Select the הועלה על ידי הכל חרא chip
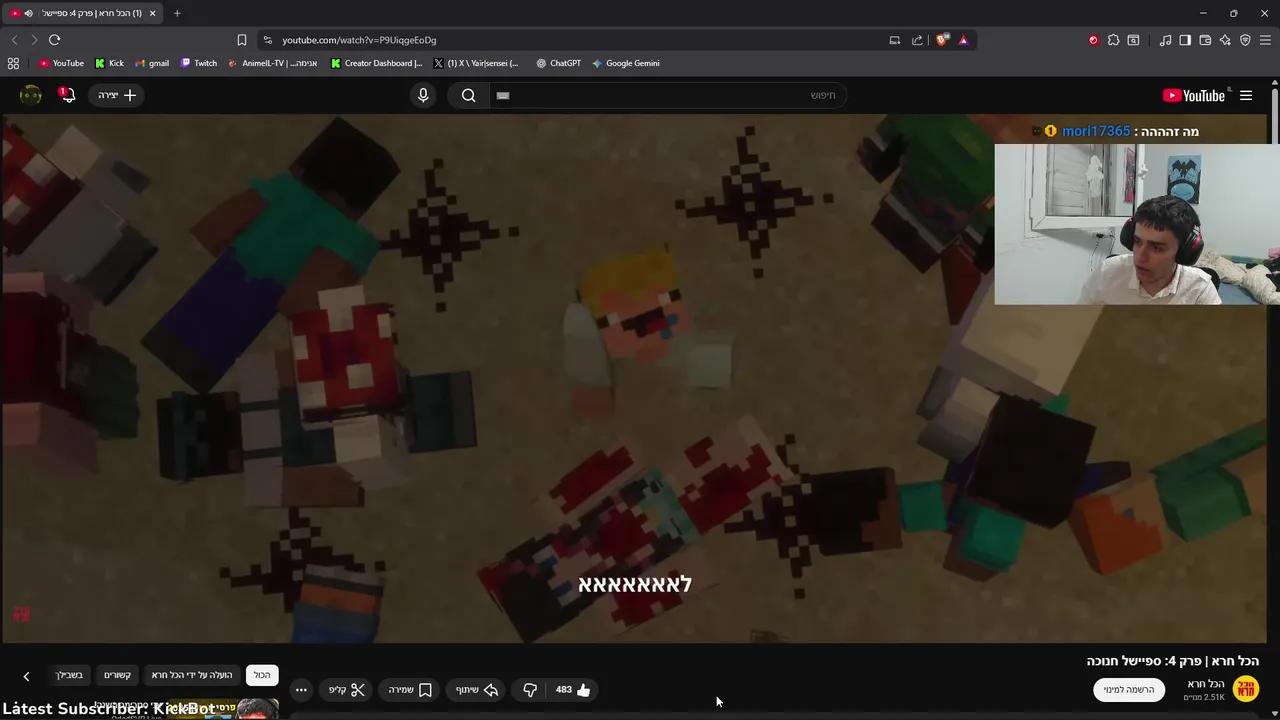 (192, 675)
